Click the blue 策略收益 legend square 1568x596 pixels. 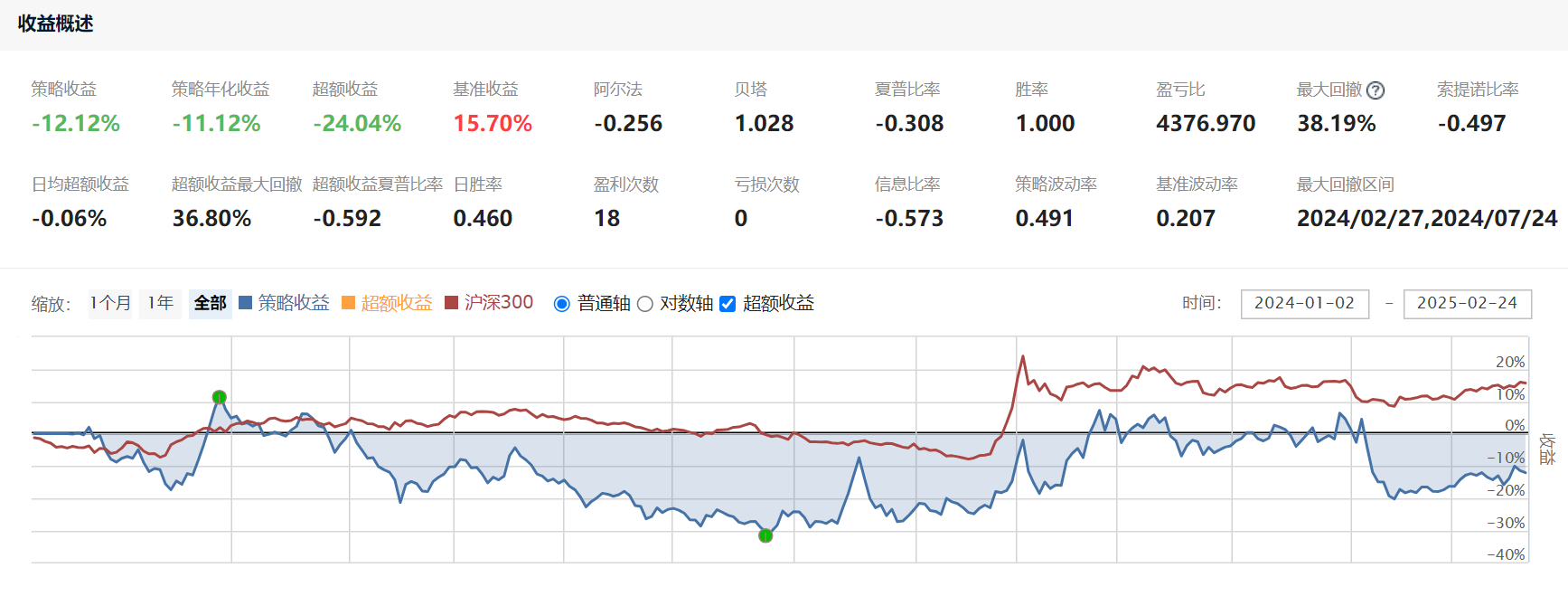point(245,303)
